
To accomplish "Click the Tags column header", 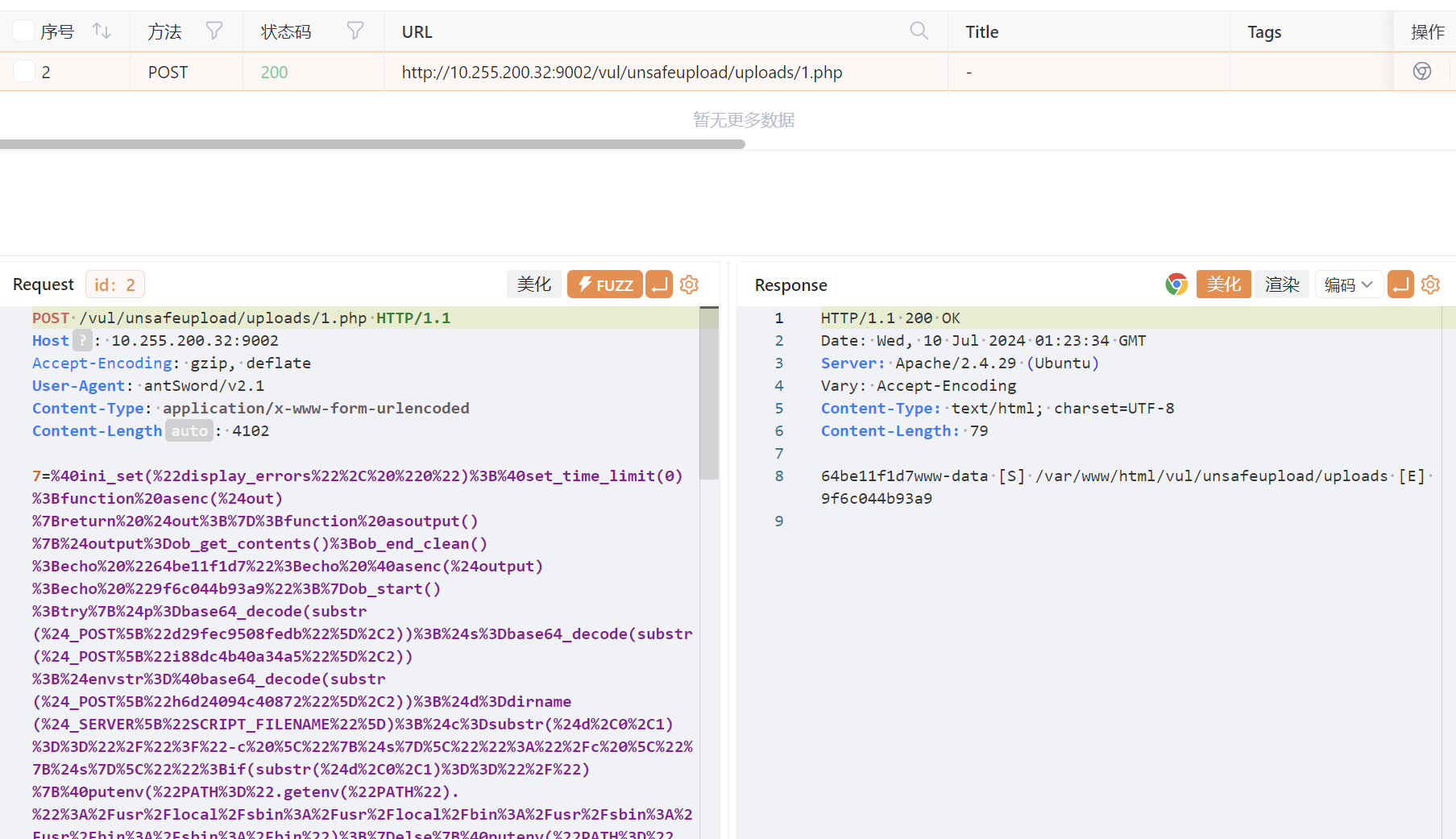I will tap(1264, 31).
